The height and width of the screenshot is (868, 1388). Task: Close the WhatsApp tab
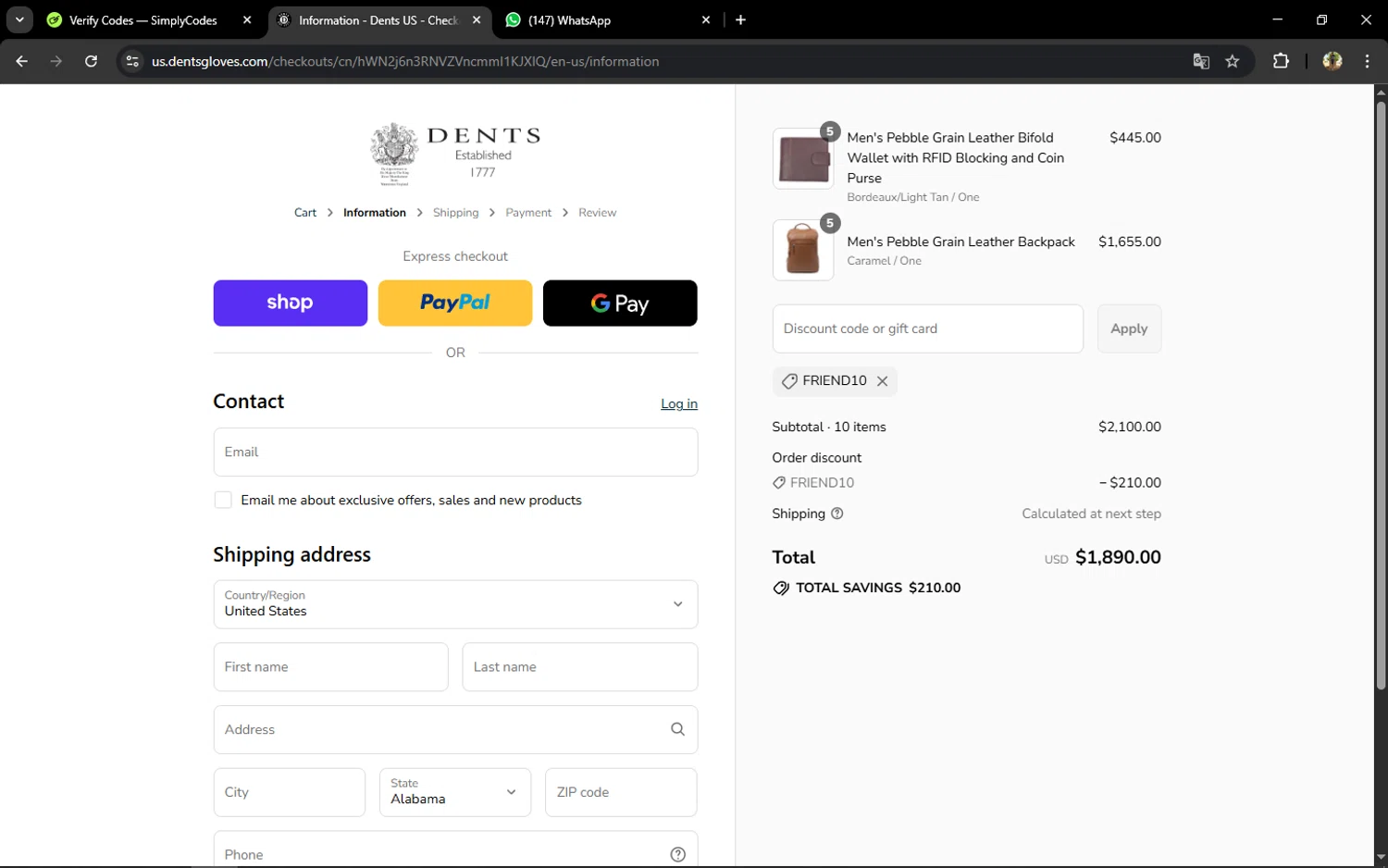tap(706, 19)
